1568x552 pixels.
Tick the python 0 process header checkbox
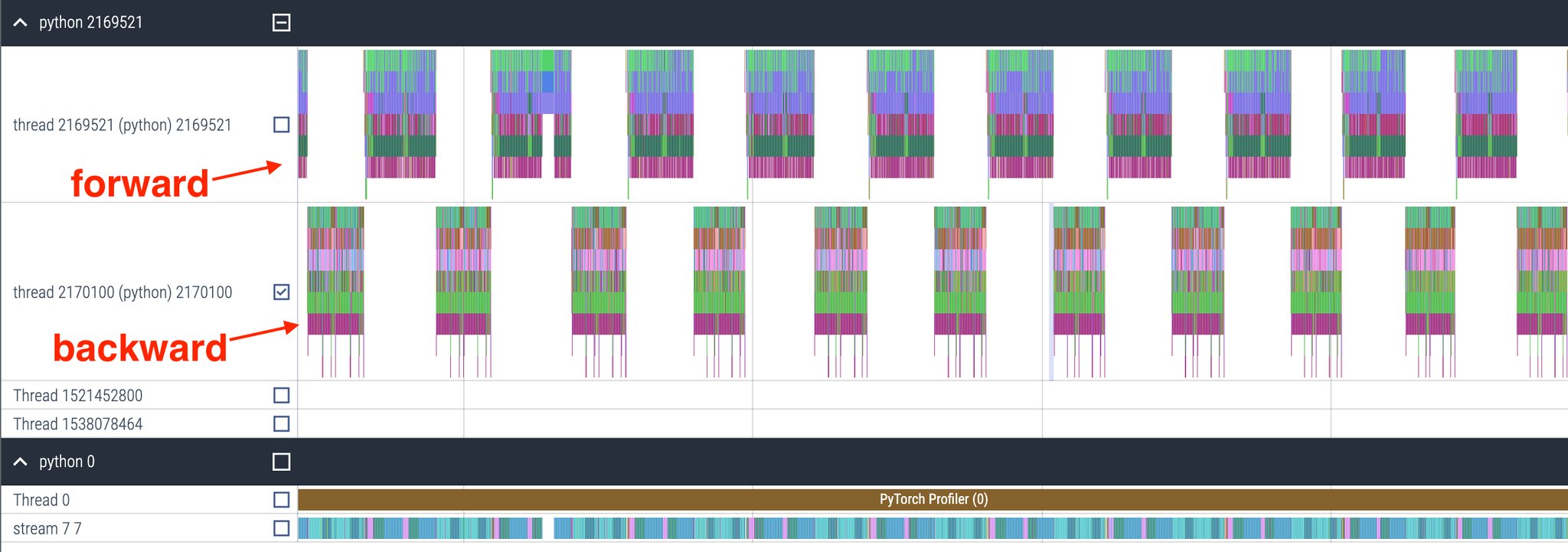281,462
